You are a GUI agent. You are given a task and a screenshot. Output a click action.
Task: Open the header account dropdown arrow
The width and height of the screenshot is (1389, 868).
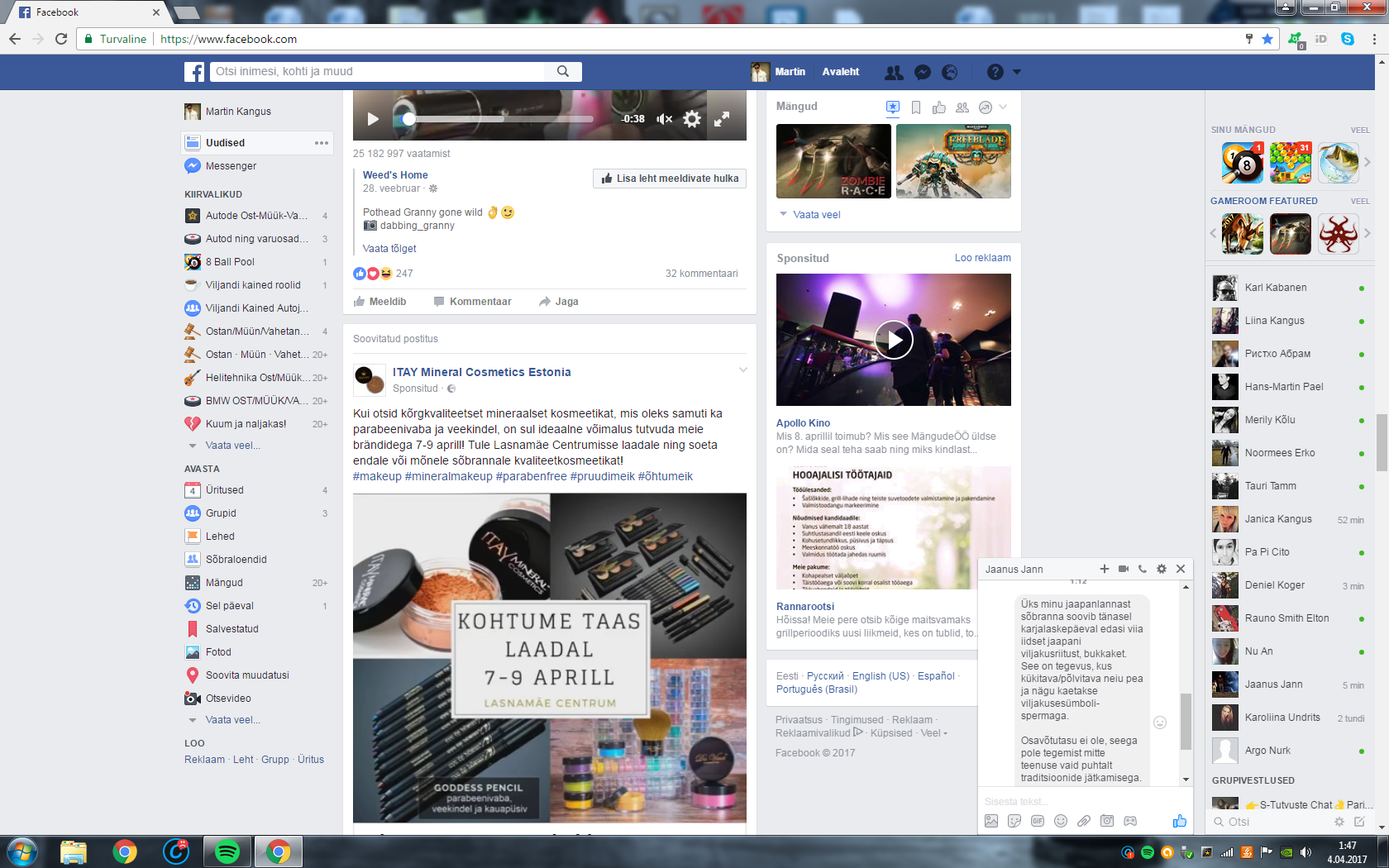(1017, 72)
